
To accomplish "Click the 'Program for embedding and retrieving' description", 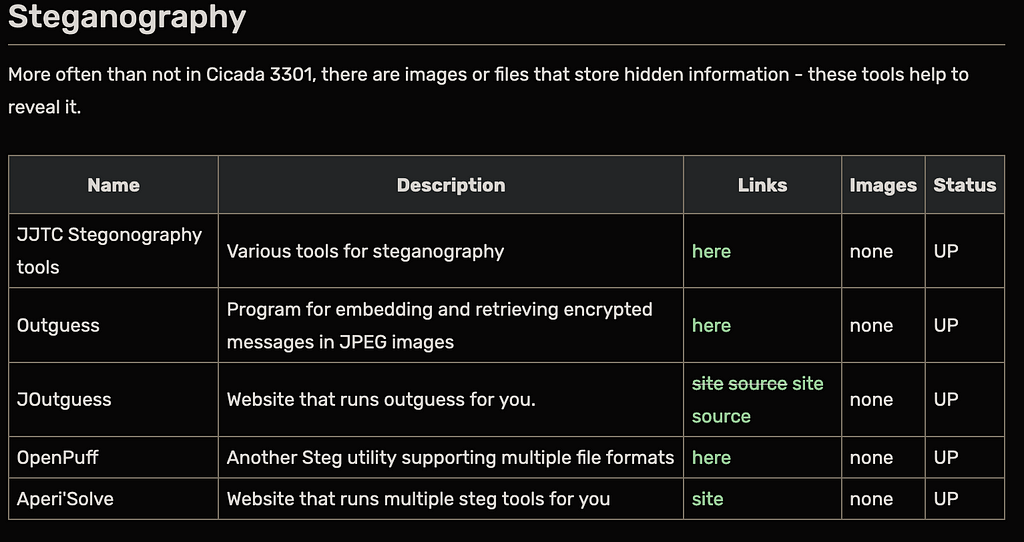I will pyautogui.click(x=440, y=325).
